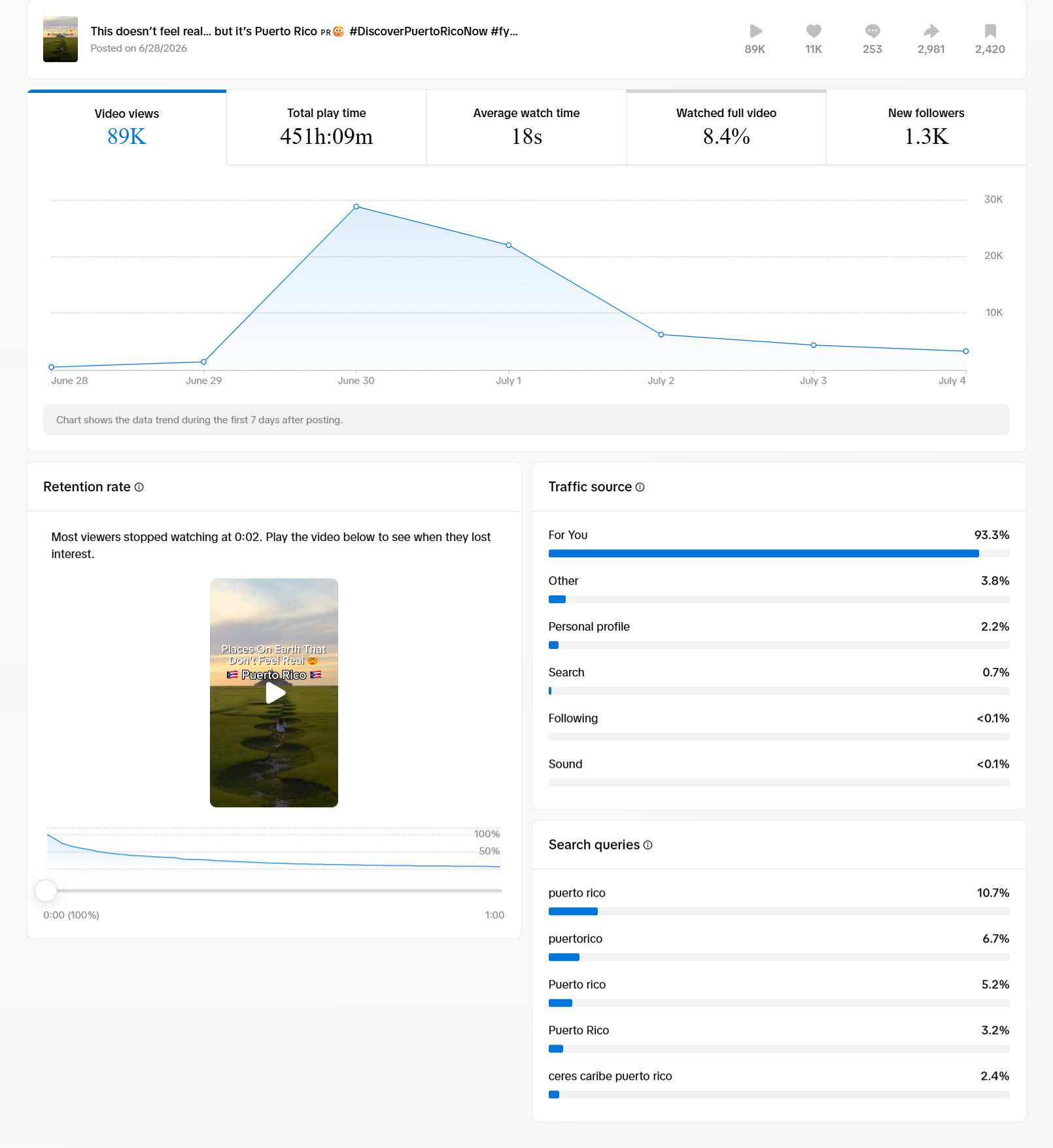Click the retention timeline slider handle
Screen dimensions: 1053x1148
(46, 890)
